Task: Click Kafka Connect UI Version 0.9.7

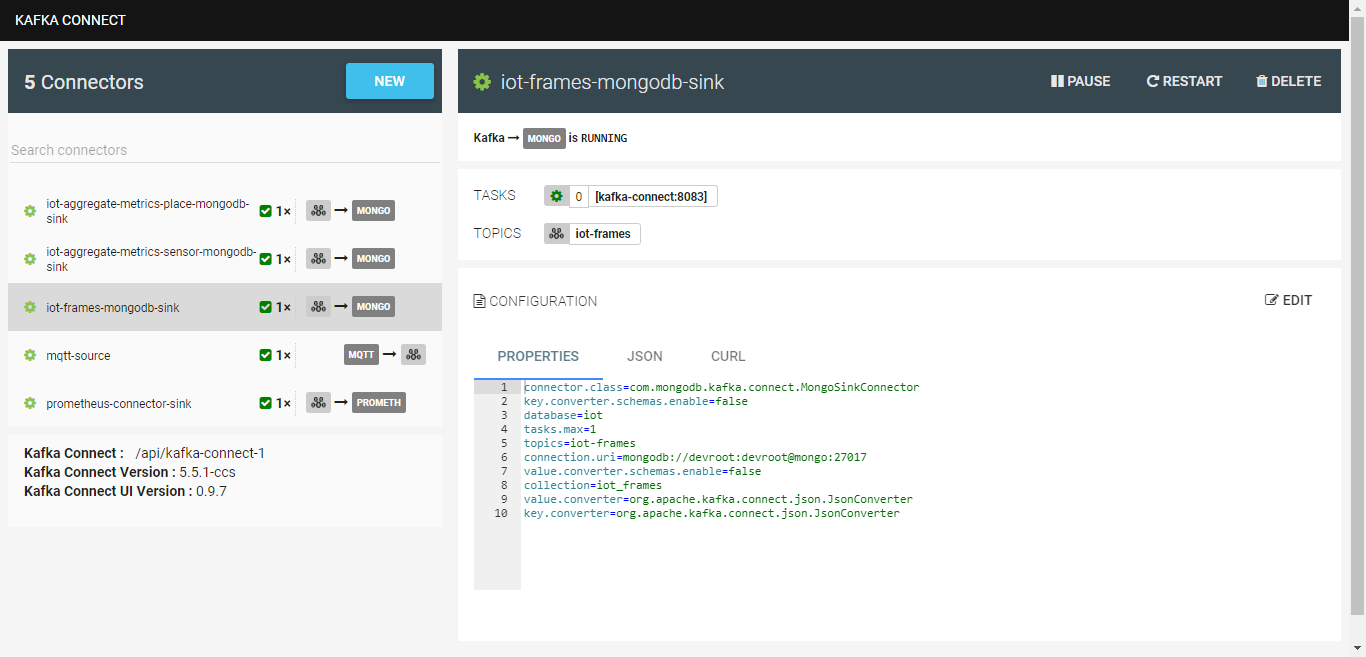Action: [x=125, y=491]
